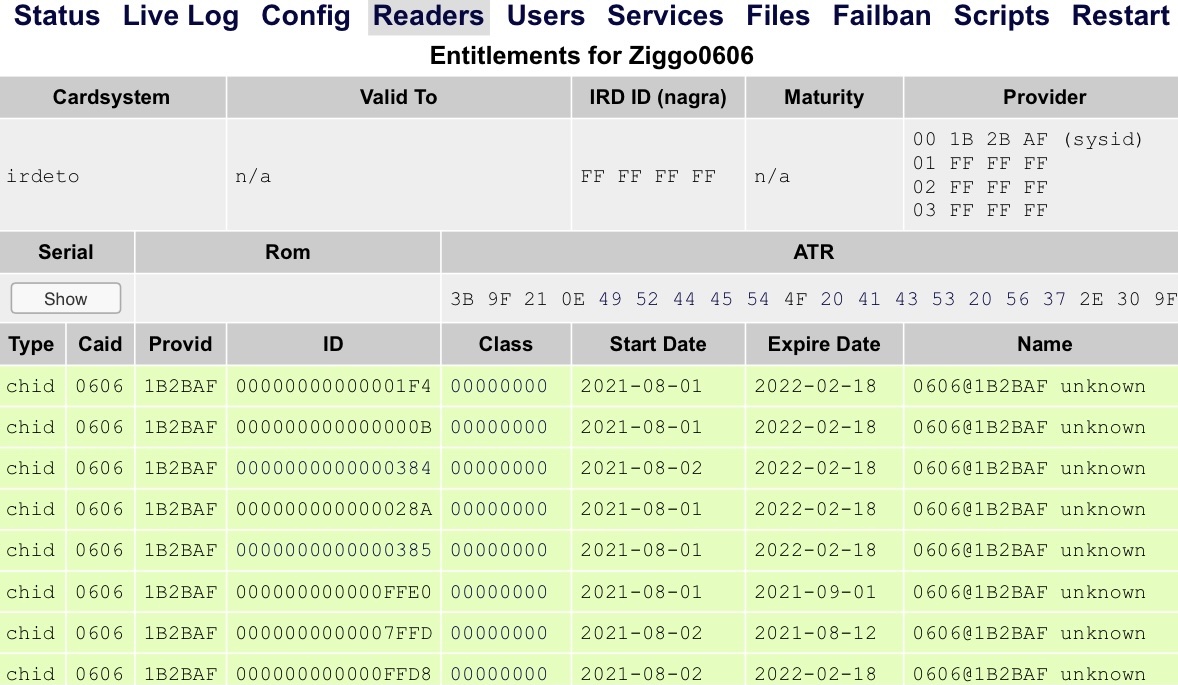Click ID 0000000000000385

pos(334,550)
